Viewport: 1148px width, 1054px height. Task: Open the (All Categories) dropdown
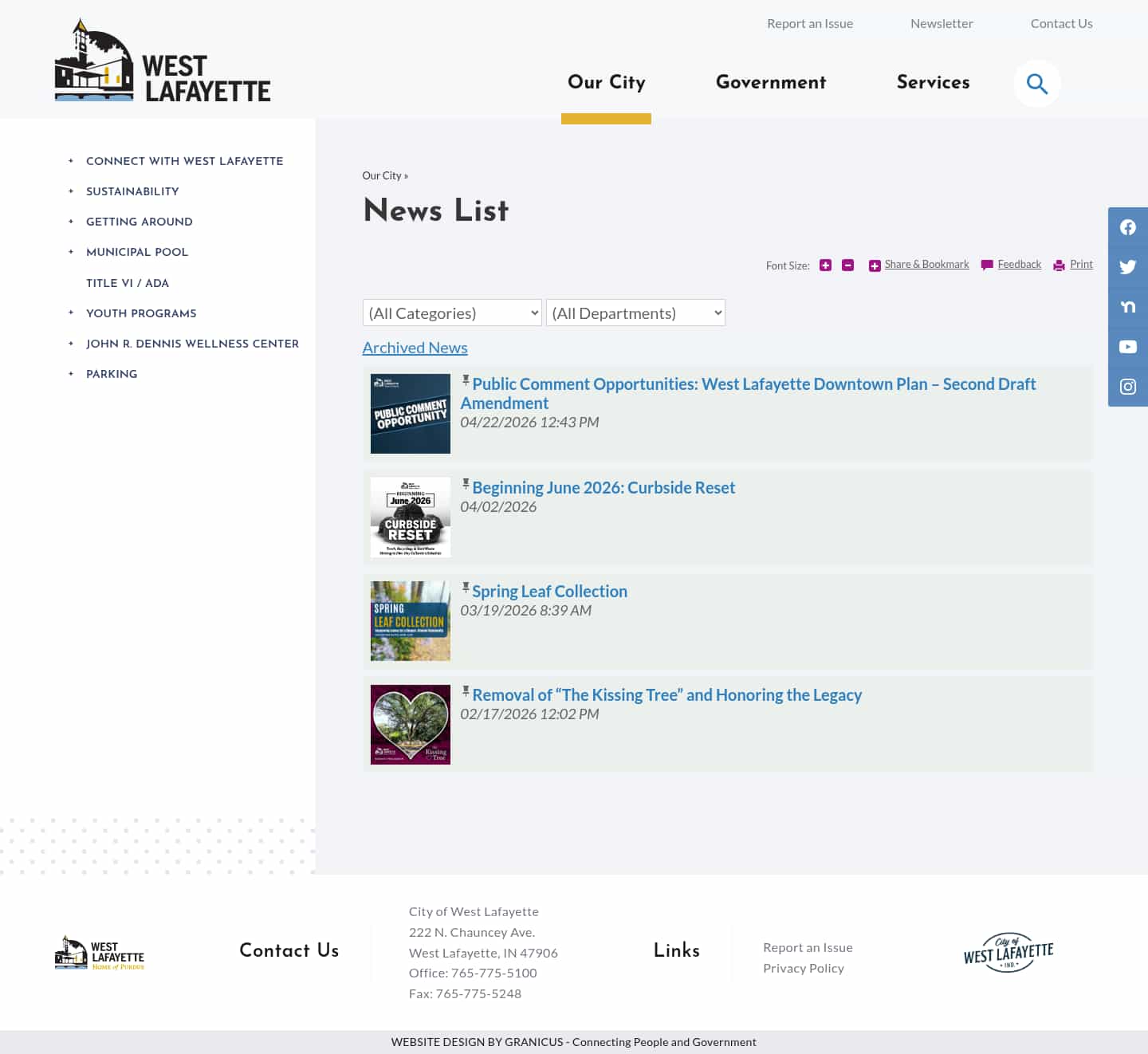451,313
